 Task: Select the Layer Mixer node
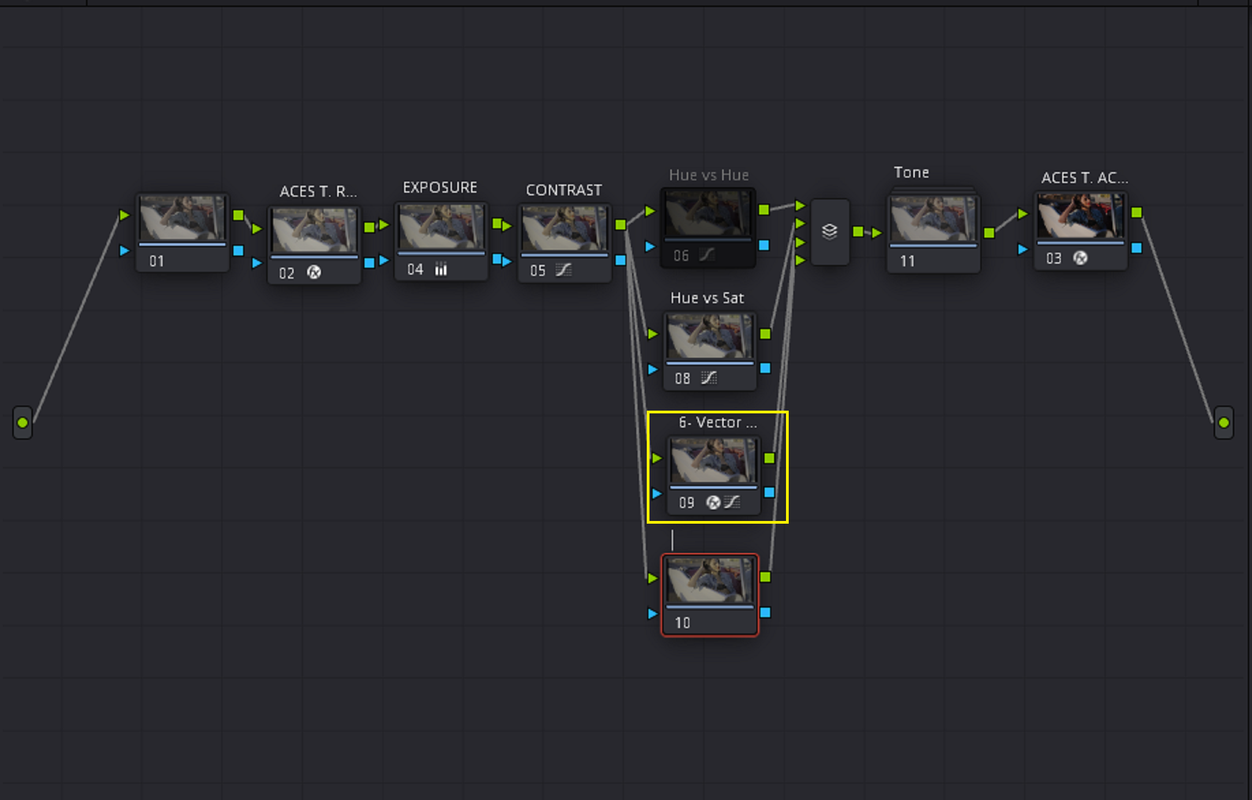(x=830, y=232)
